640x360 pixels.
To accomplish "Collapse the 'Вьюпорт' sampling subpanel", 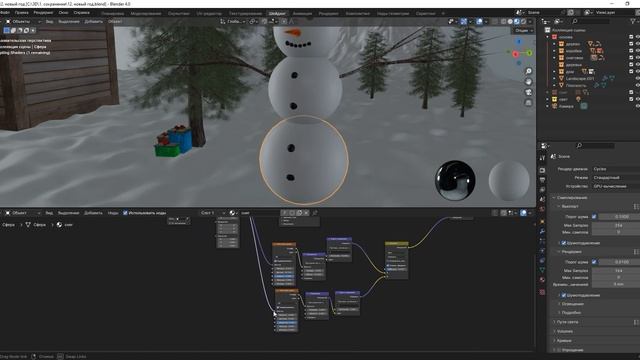I will pyautogui.click(x=568, y=207).
